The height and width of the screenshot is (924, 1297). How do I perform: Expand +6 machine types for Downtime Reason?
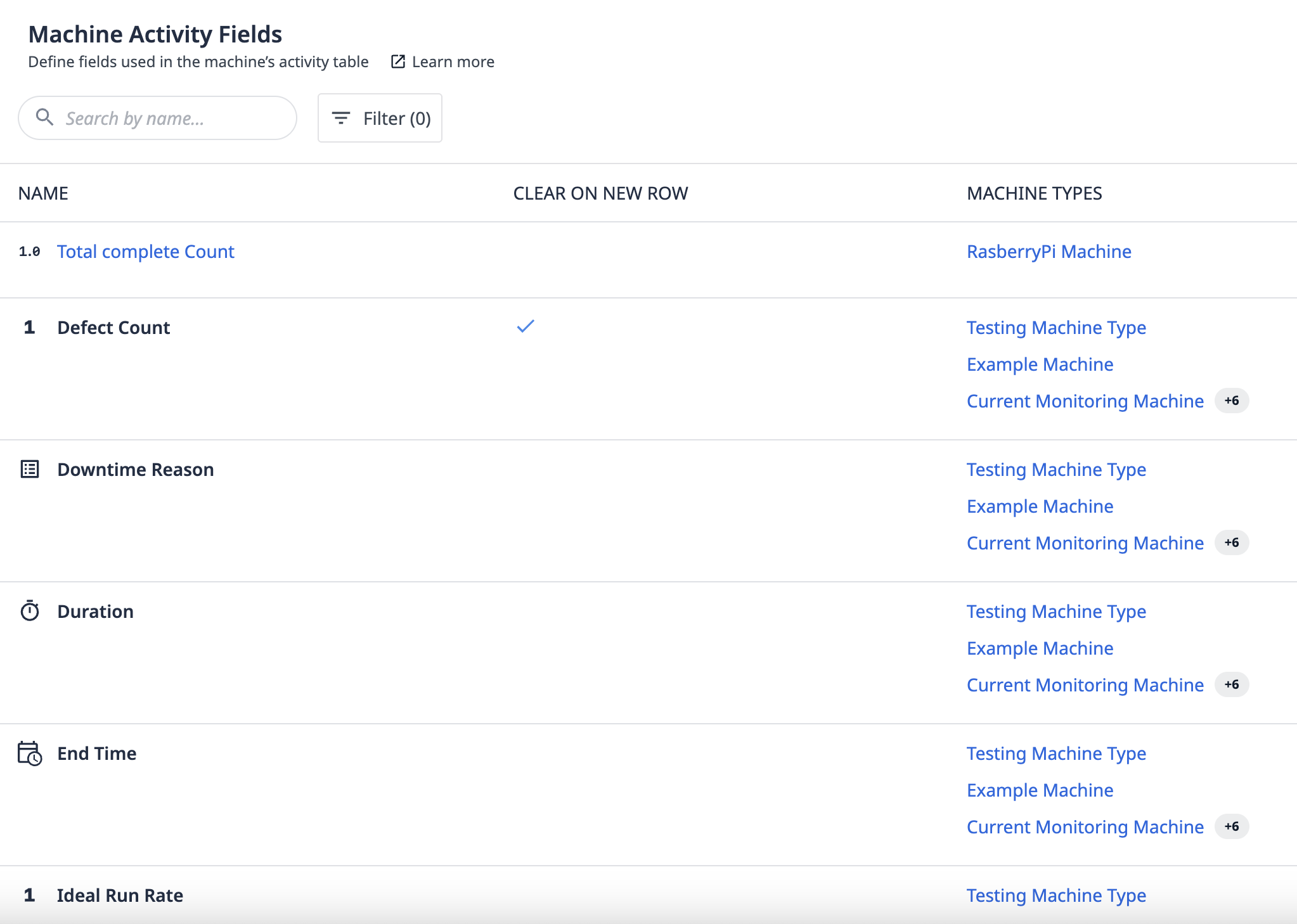[x=1231, y=542]
